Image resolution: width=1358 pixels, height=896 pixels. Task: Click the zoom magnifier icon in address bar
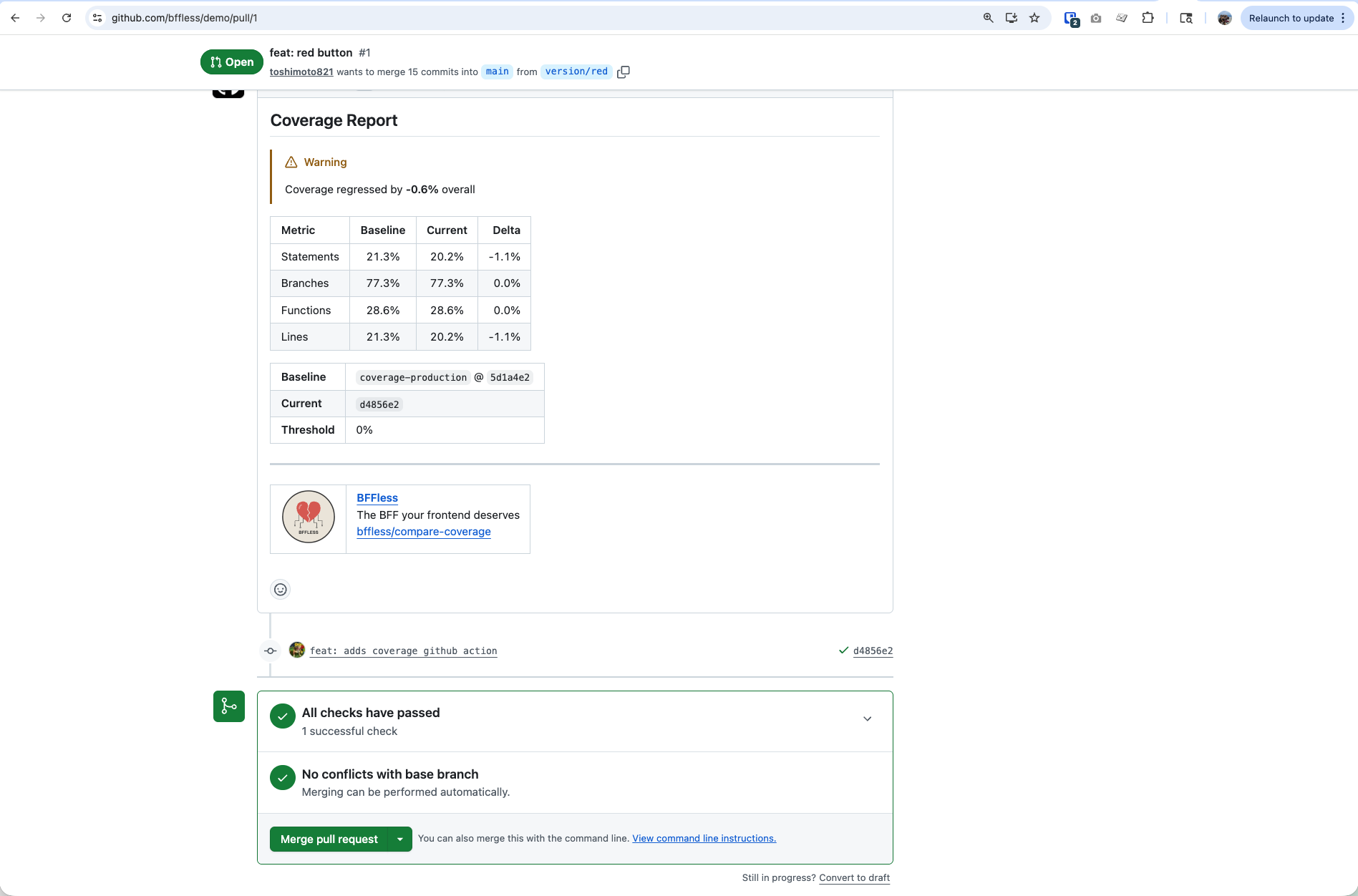click(x=988, y=18)
